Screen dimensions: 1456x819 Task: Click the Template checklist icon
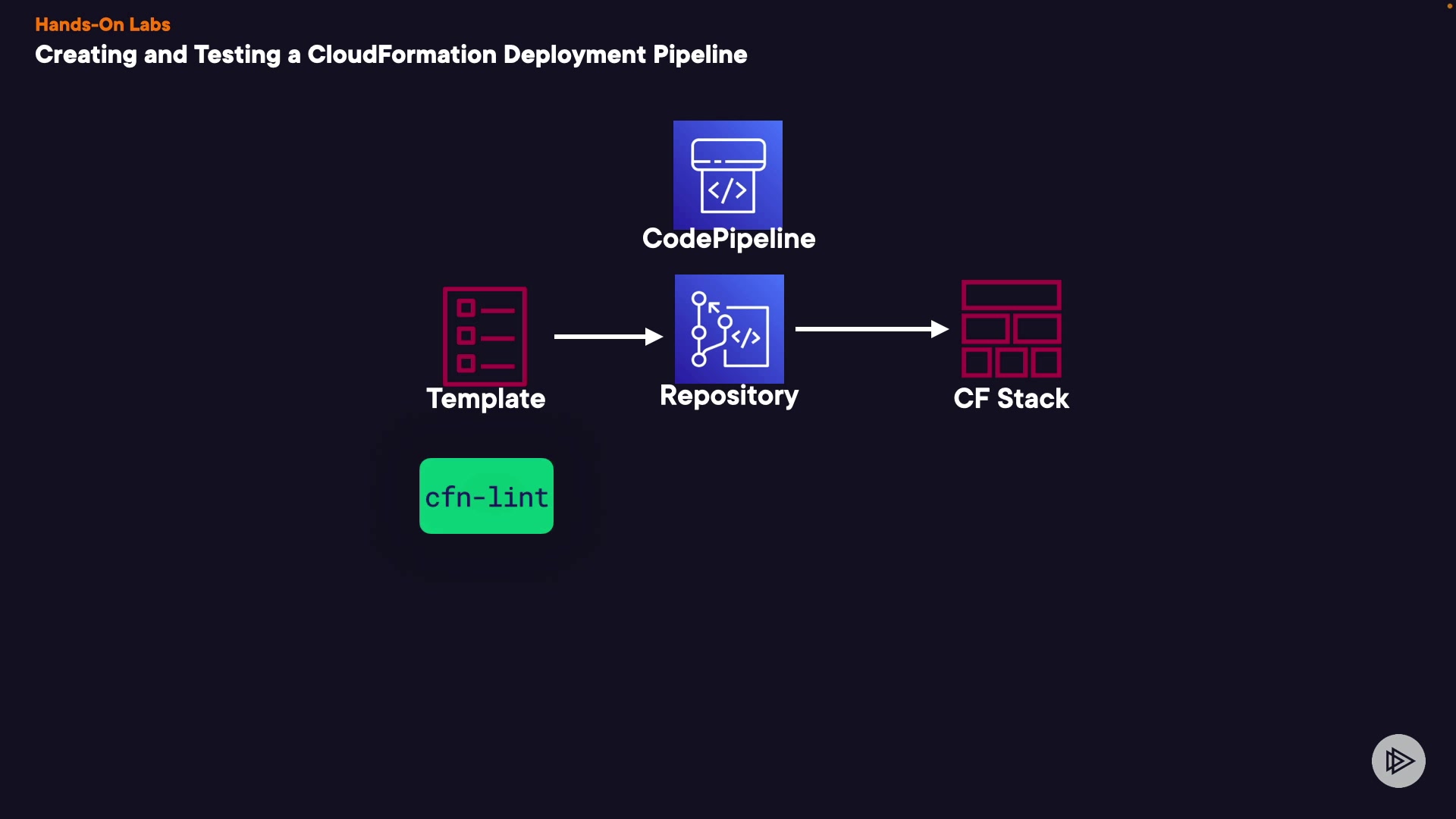click(485, 336)
